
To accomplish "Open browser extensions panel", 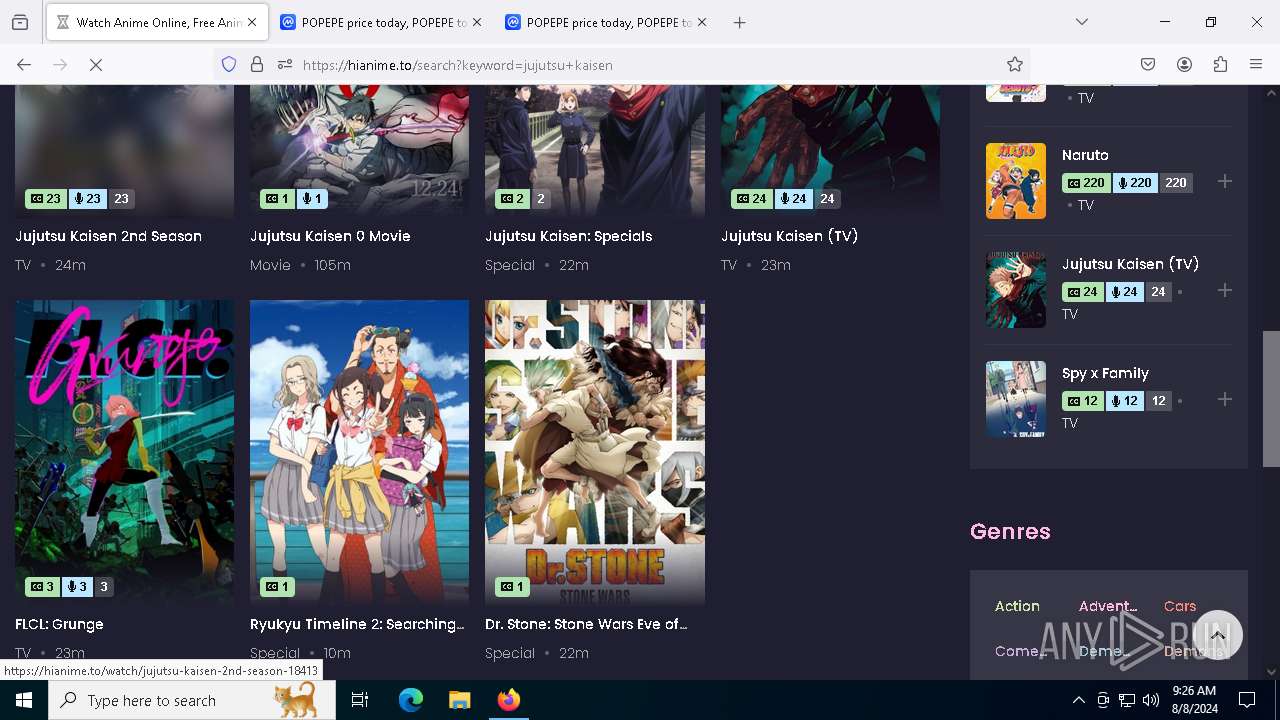I will click(x=1220, y=65).
